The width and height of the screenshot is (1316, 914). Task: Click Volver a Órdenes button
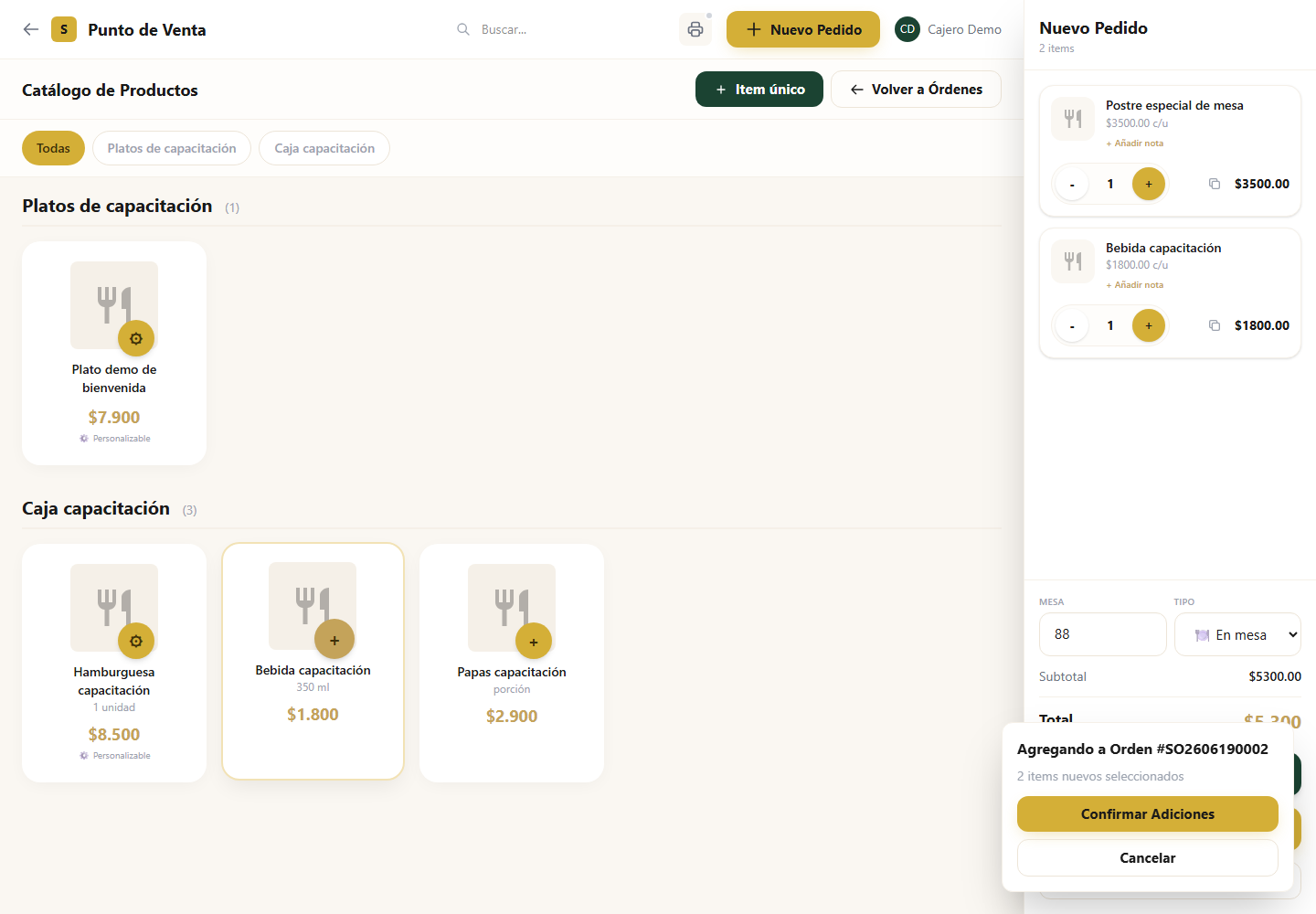(x=916, y=90)
